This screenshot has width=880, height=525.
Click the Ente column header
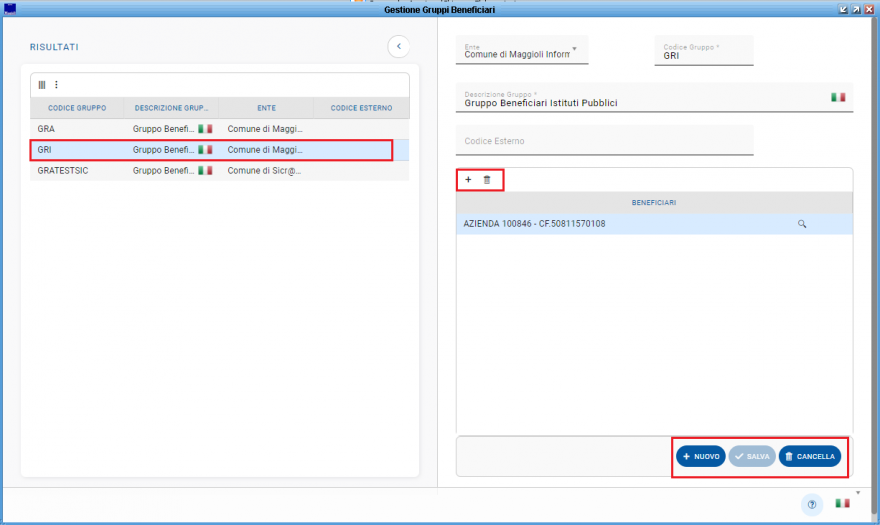click(266, 108)
